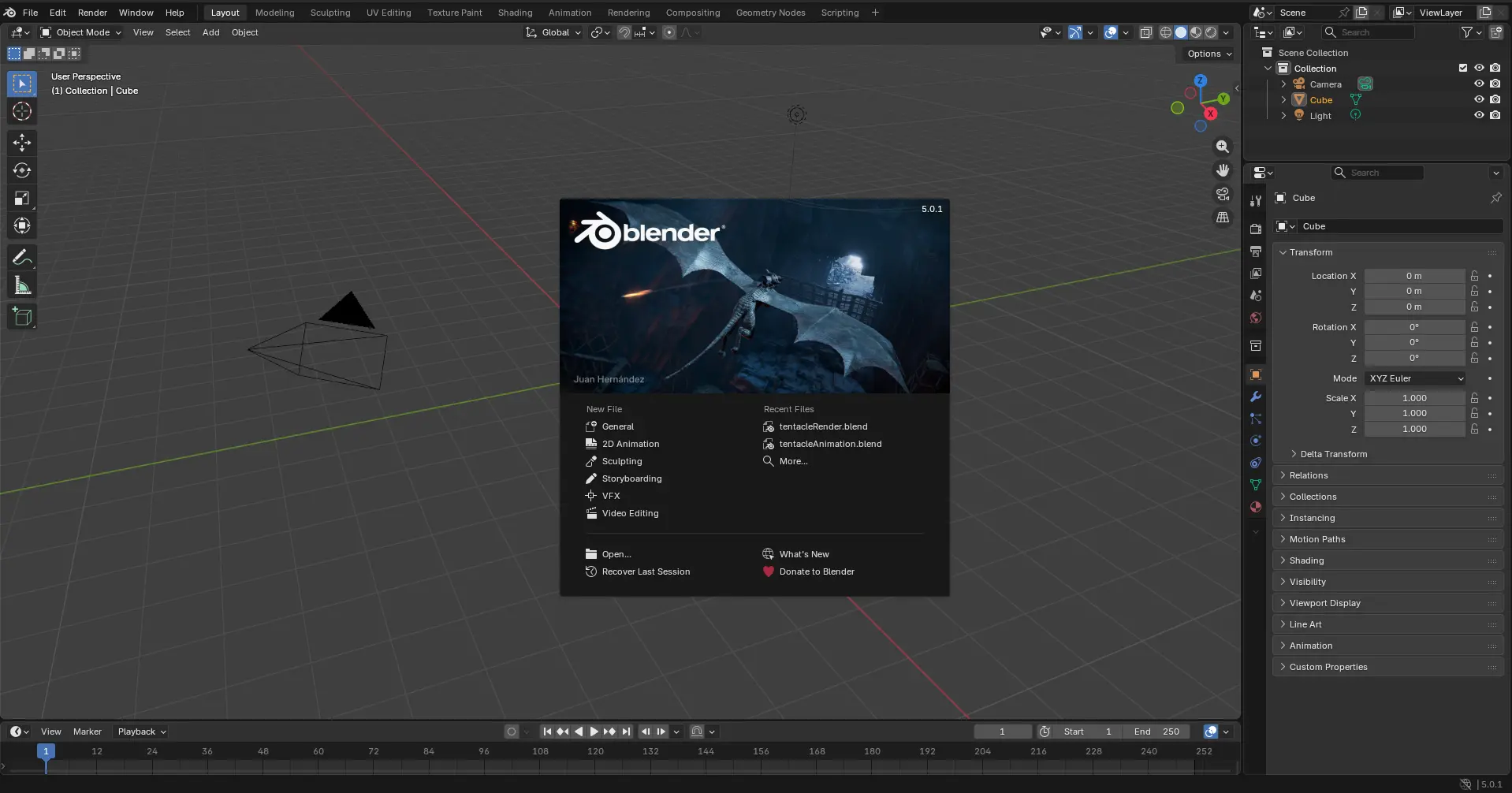The height and width of the screenshot is (793, 1512).
Task: Activate the Measure tool
Action: tap(22, 285)
